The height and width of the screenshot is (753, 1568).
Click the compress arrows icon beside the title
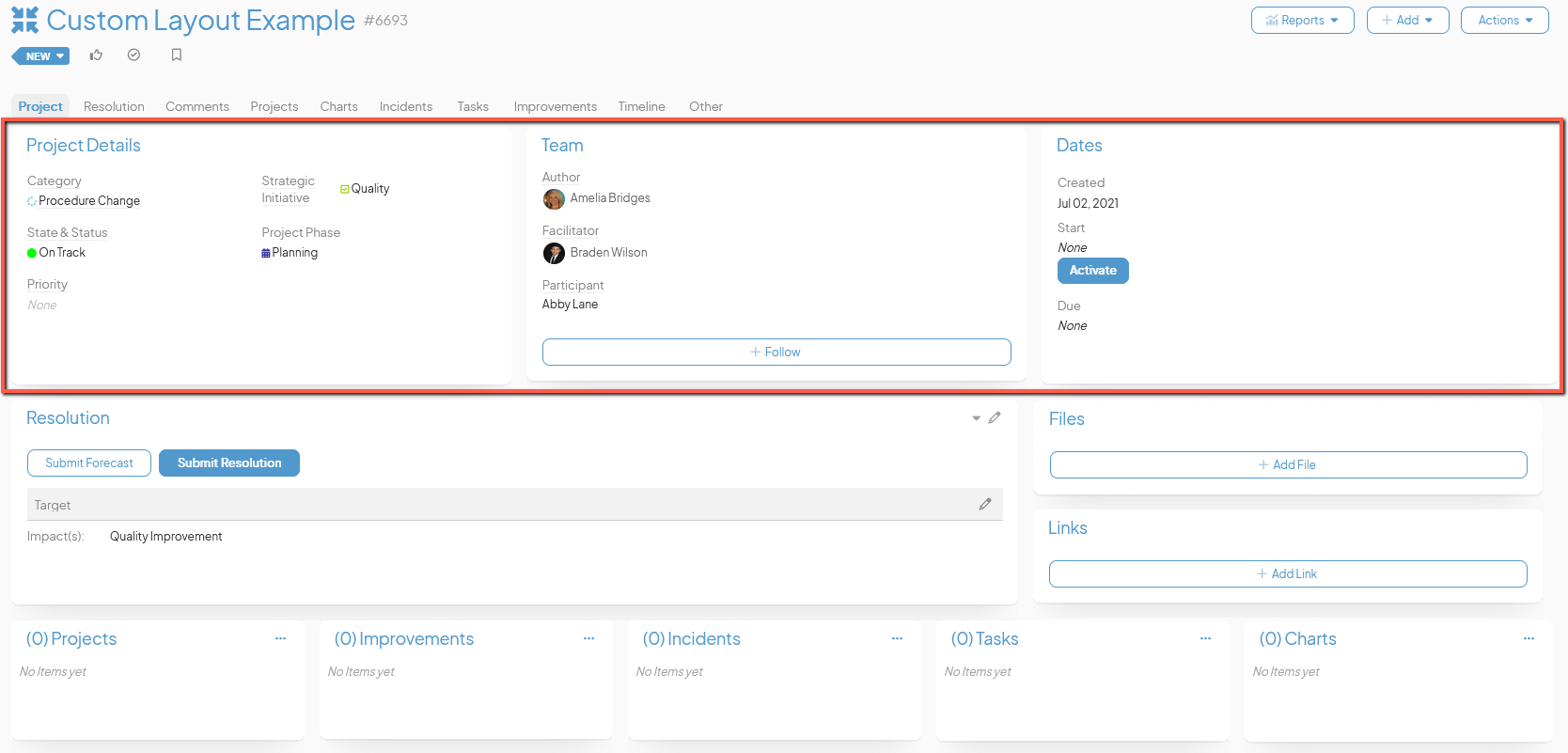tap(25, 20)
